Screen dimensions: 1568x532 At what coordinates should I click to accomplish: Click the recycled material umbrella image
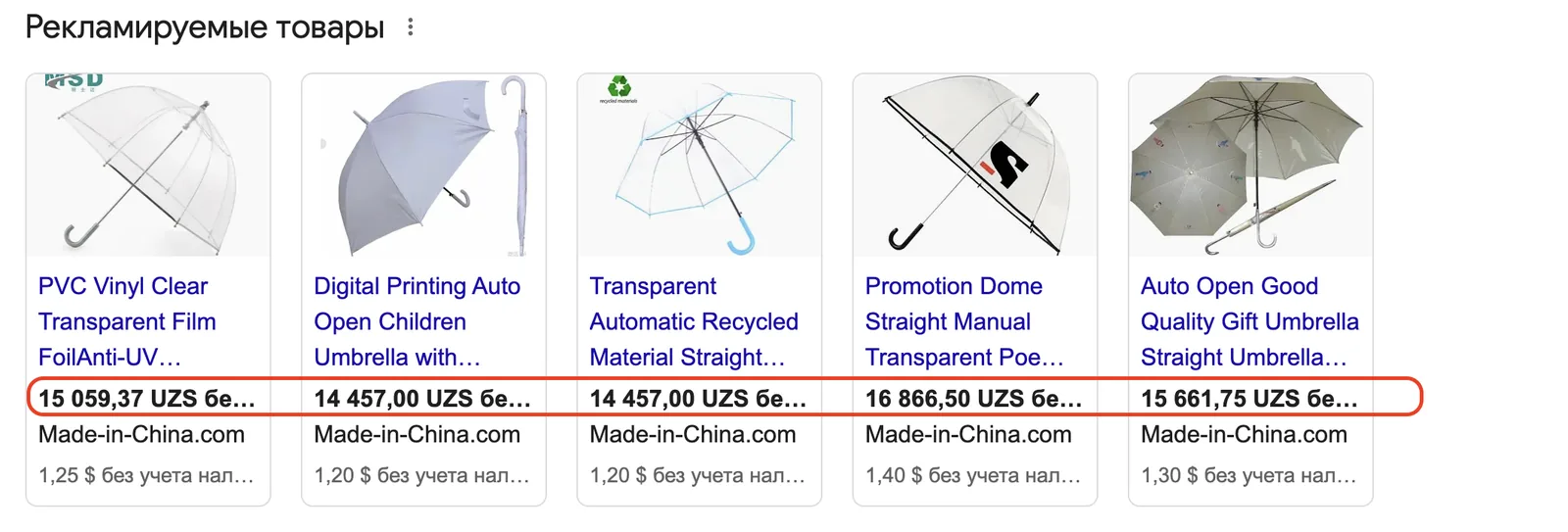pos(700,165)
